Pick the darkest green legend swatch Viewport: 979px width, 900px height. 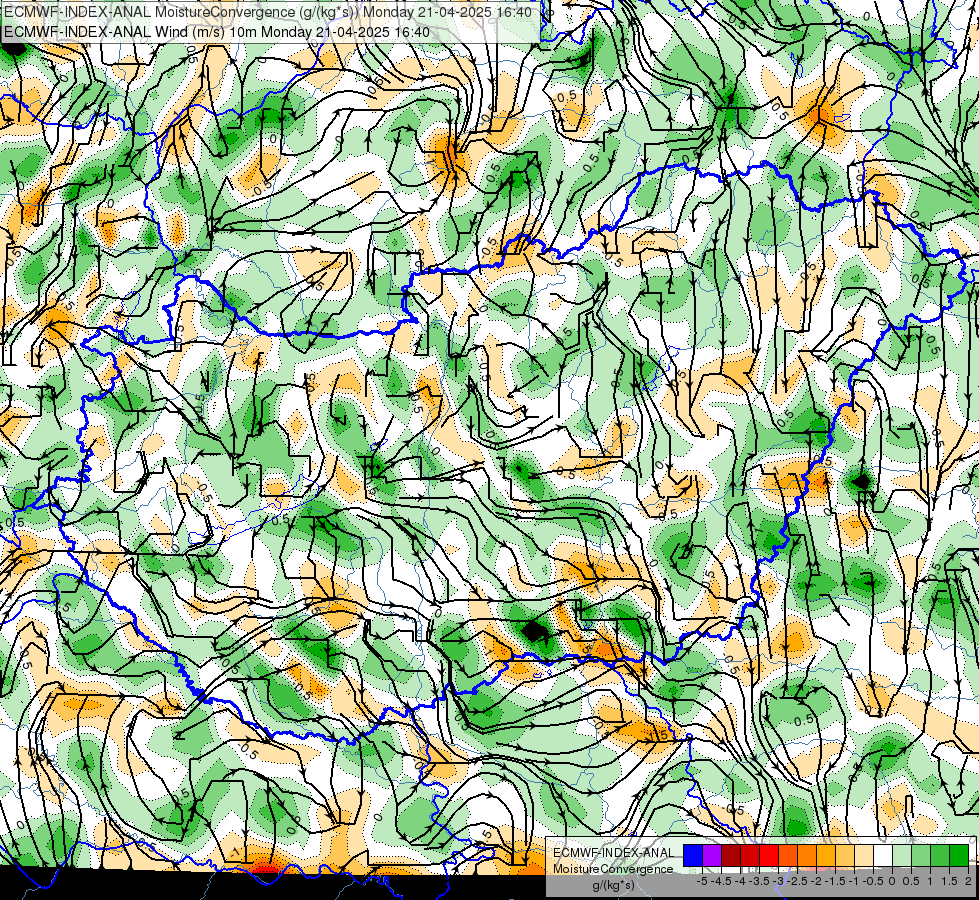pyautogui.click(x=958, y=856)
